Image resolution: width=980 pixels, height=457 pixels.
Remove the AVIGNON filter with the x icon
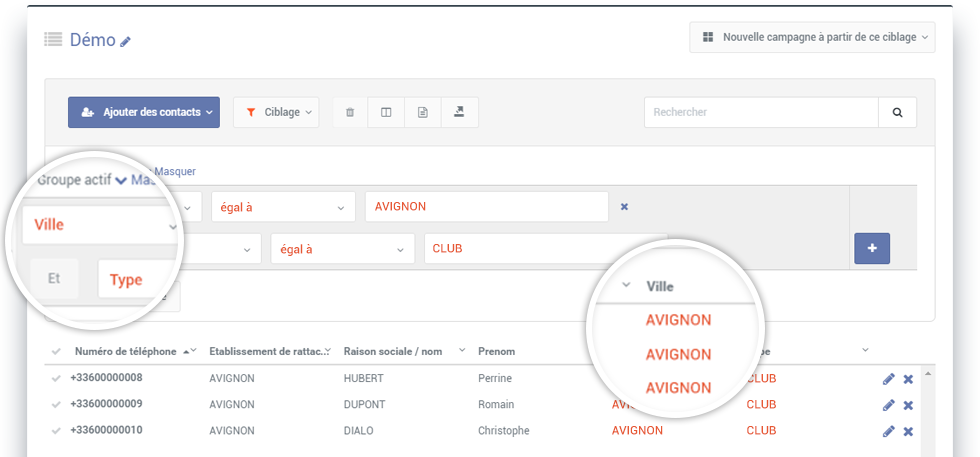tap(624, 207)
